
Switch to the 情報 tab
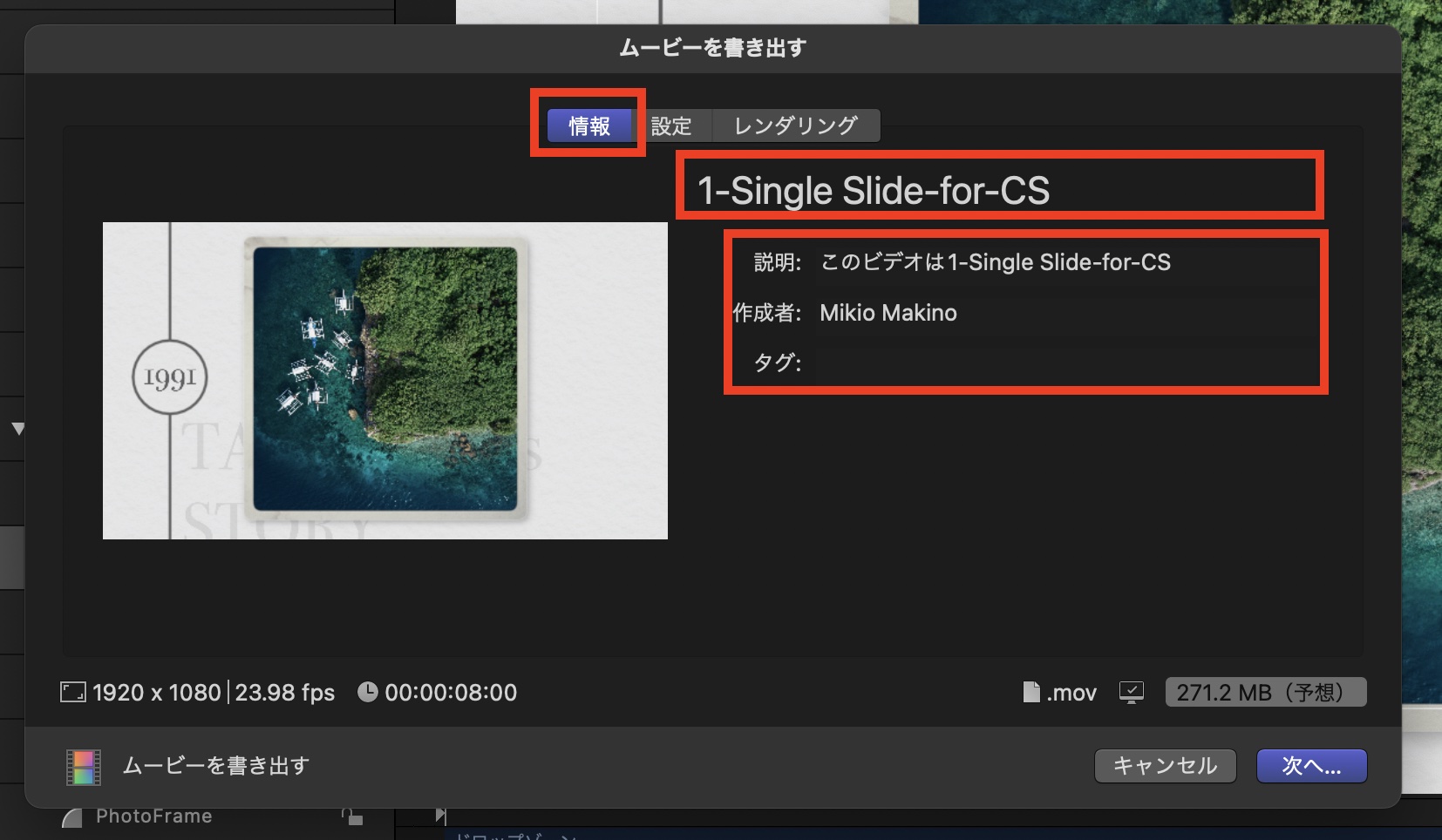(x=589, y=125)
